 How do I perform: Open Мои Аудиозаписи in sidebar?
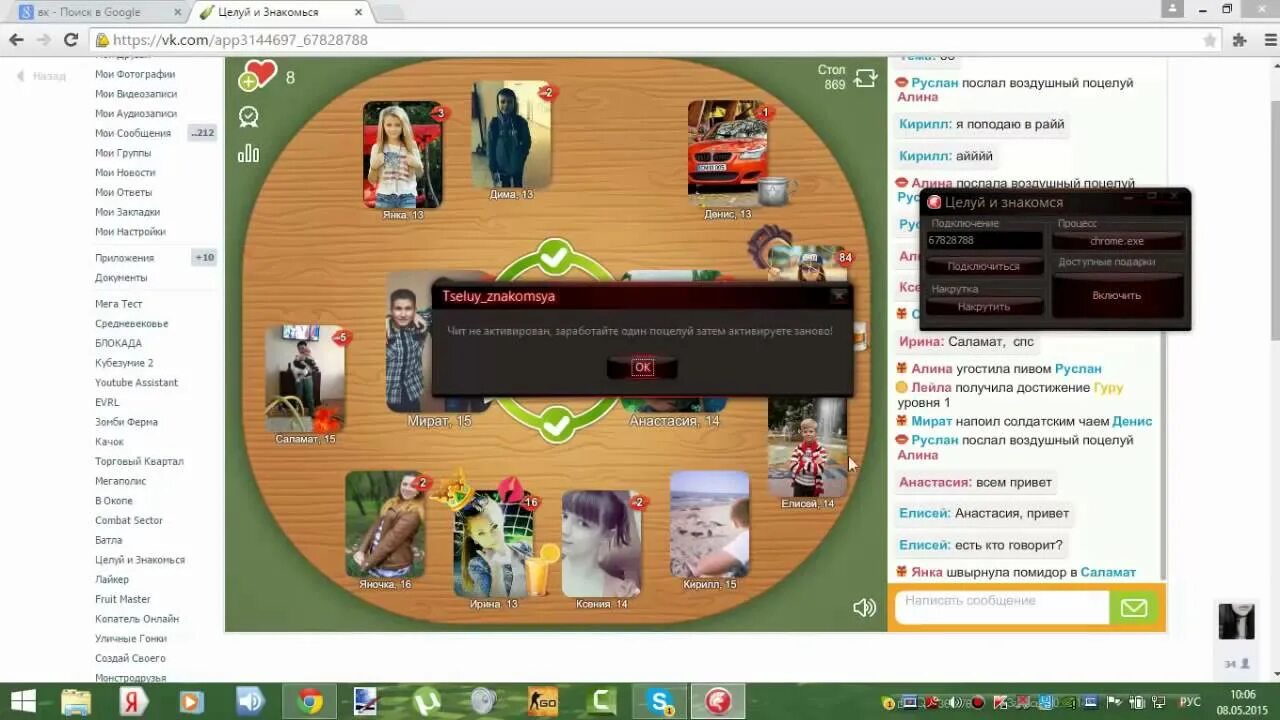click(136, 114)
